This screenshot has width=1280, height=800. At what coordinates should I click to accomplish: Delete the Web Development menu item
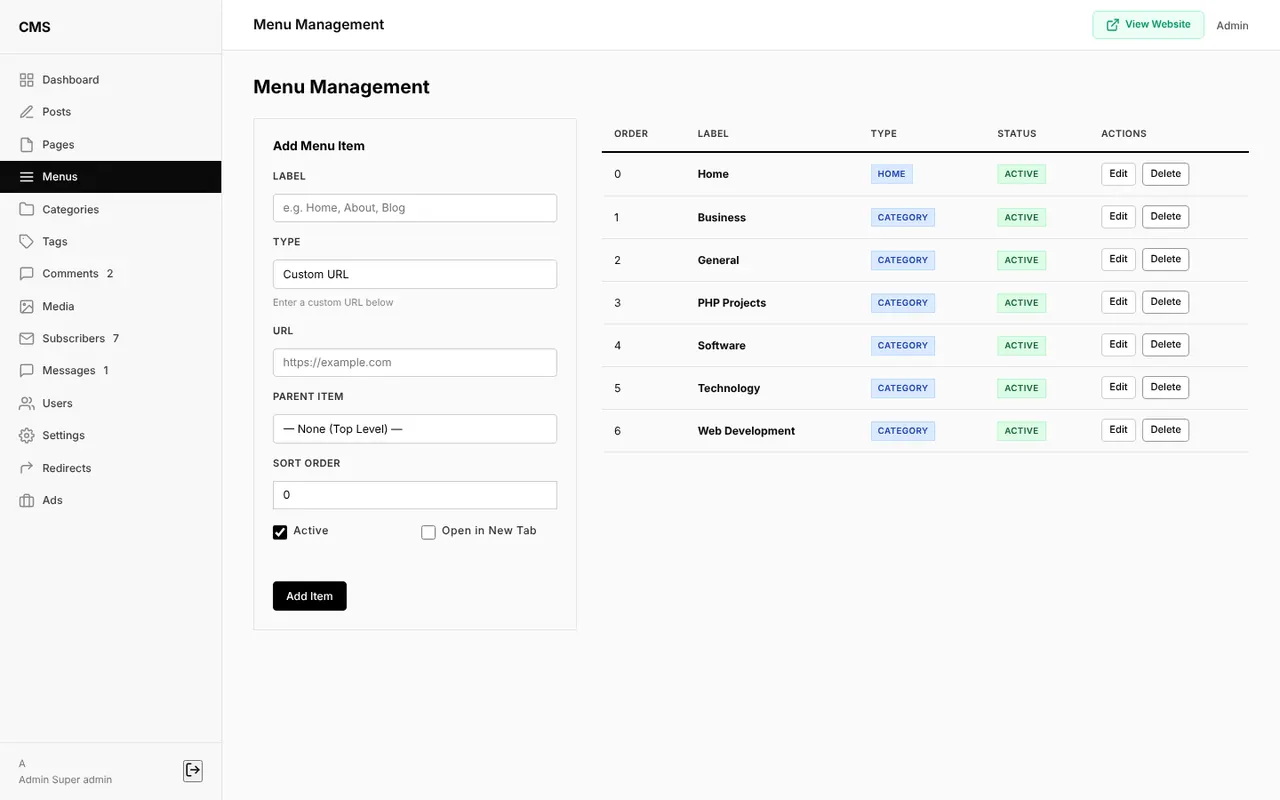click(1166, 430)
